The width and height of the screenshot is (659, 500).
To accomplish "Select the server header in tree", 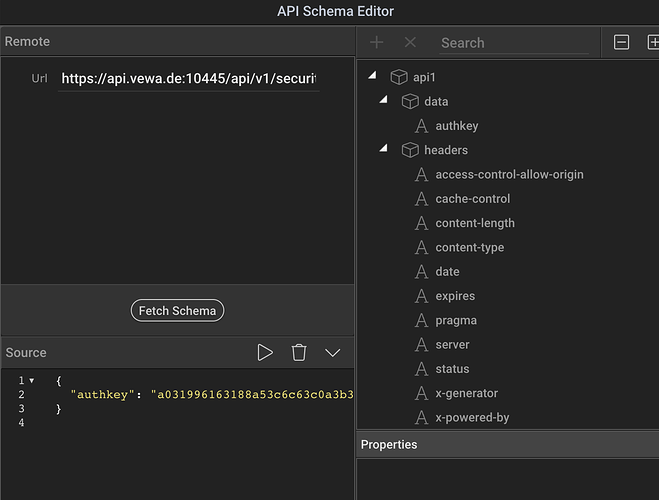I will point(452,345).
